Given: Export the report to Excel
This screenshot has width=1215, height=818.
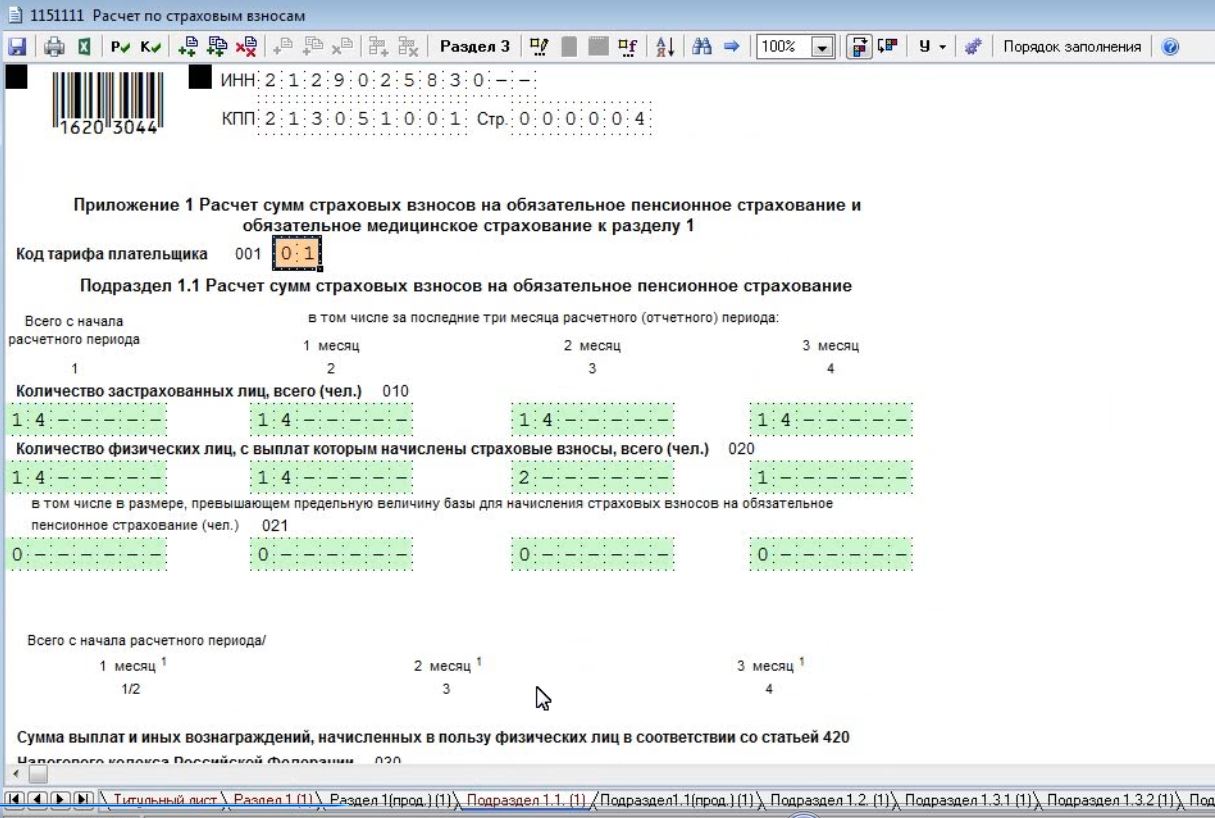Looking at the screenshot, I should (x=84, y=47).
